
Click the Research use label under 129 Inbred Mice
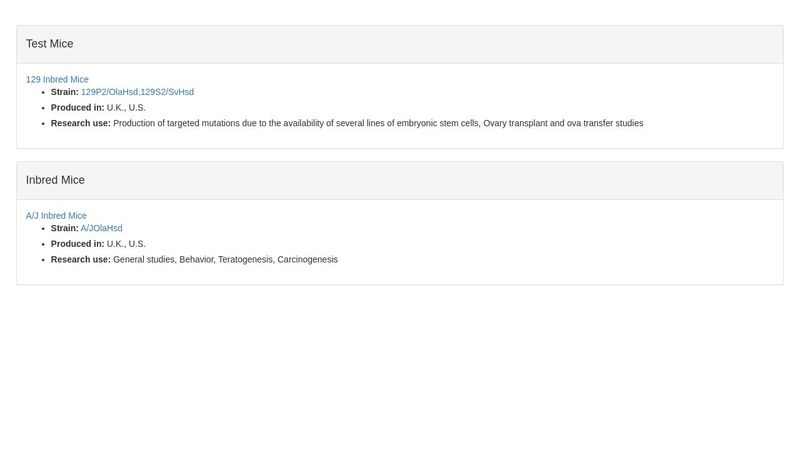point(81,124)
